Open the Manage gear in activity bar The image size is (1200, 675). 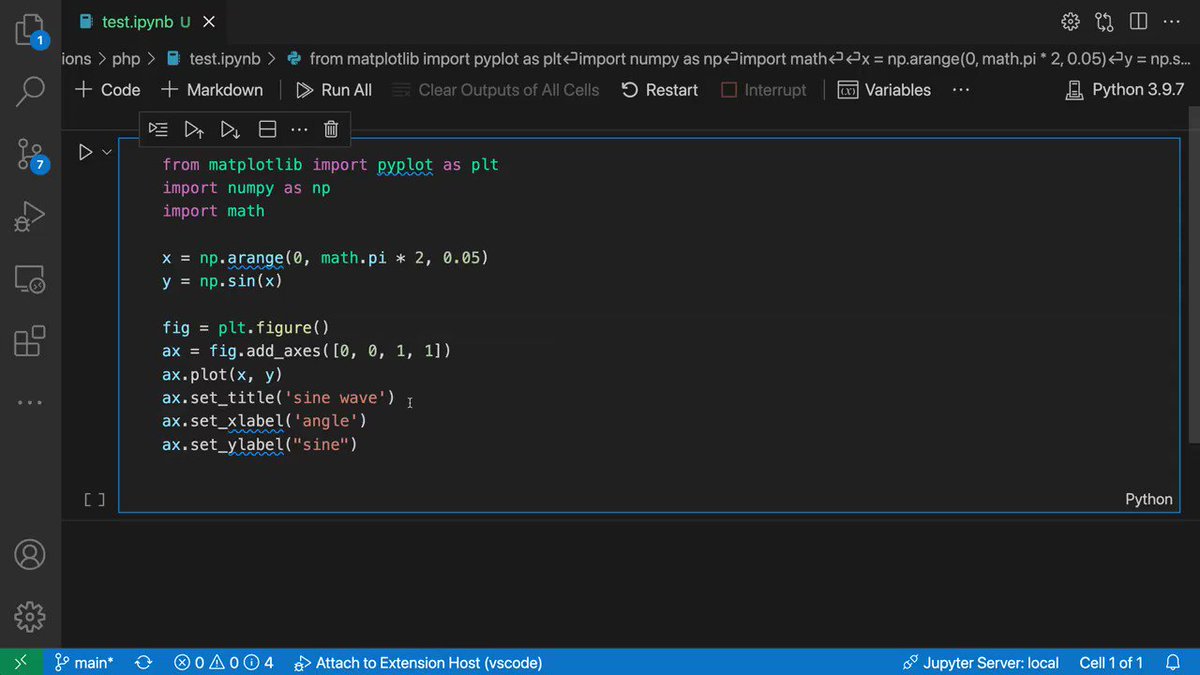click(x=30, y=615)
